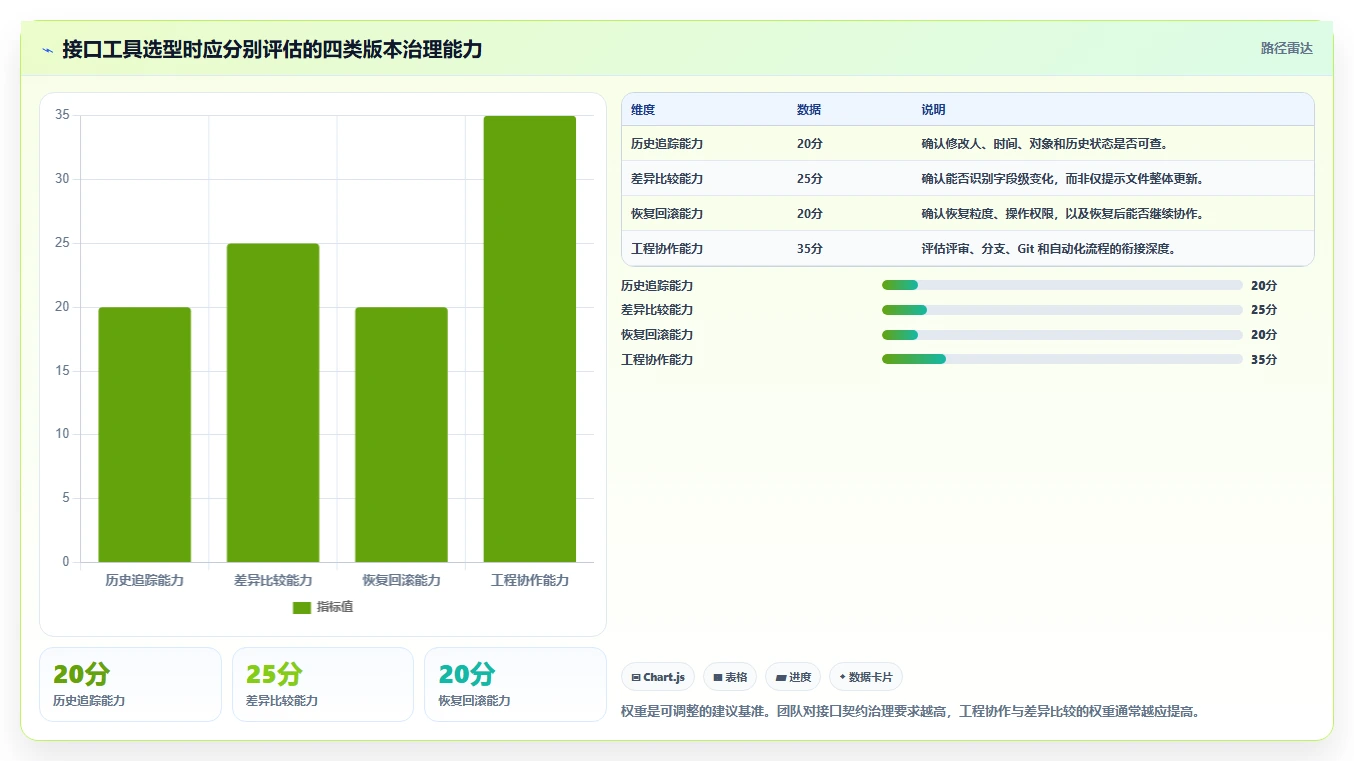Click the 差异比较能力 bar in chart

(x=273, y=402)
